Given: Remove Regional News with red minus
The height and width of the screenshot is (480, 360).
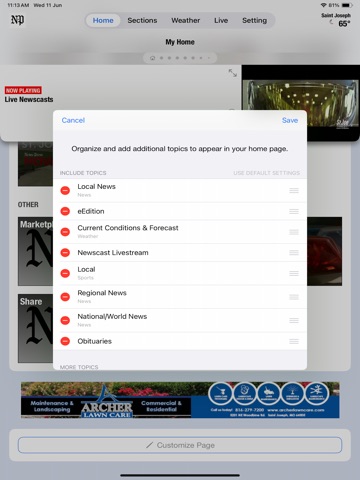Looking at the screenshot, I should [x=65, y=297].
